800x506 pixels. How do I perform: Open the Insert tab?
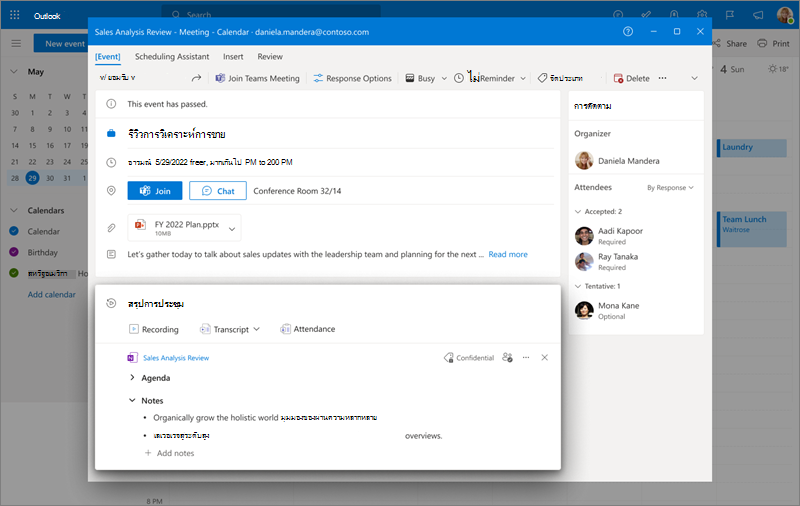pos(233,57)
